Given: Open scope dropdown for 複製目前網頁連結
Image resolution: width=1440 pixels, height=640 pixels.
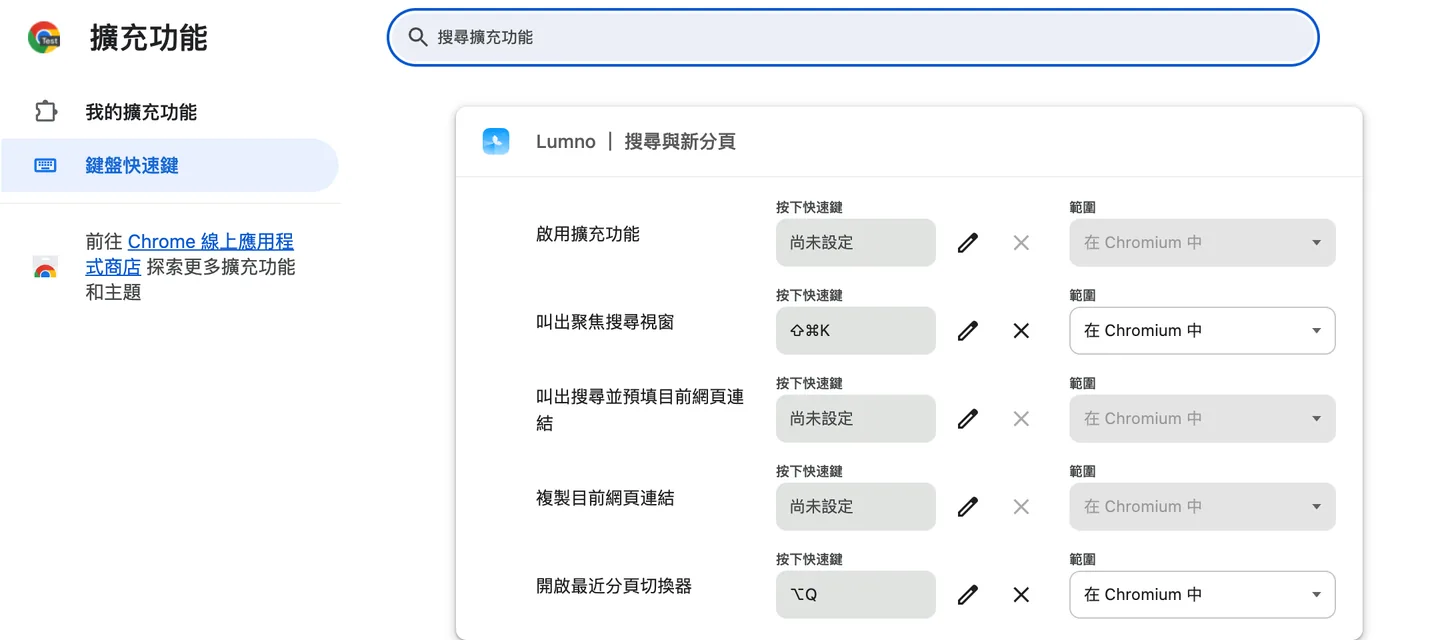Looking at the screenshot, I should pyautogui.click(x=1202, y=507).
